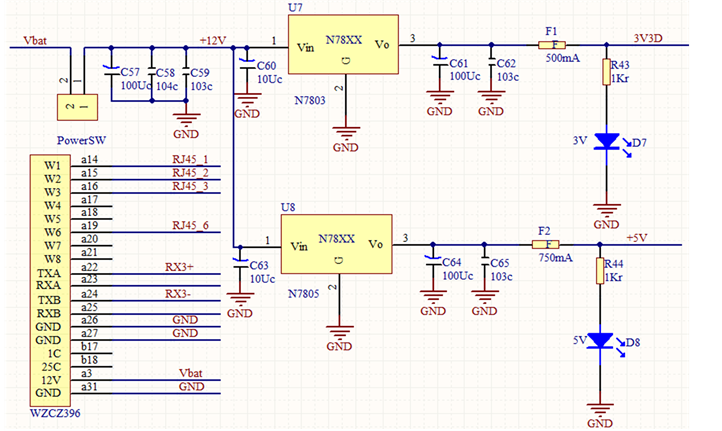Select the D7 3V LED symbol
The height and width of the screenshot is (431, 722).
click(x=606, y=143)
